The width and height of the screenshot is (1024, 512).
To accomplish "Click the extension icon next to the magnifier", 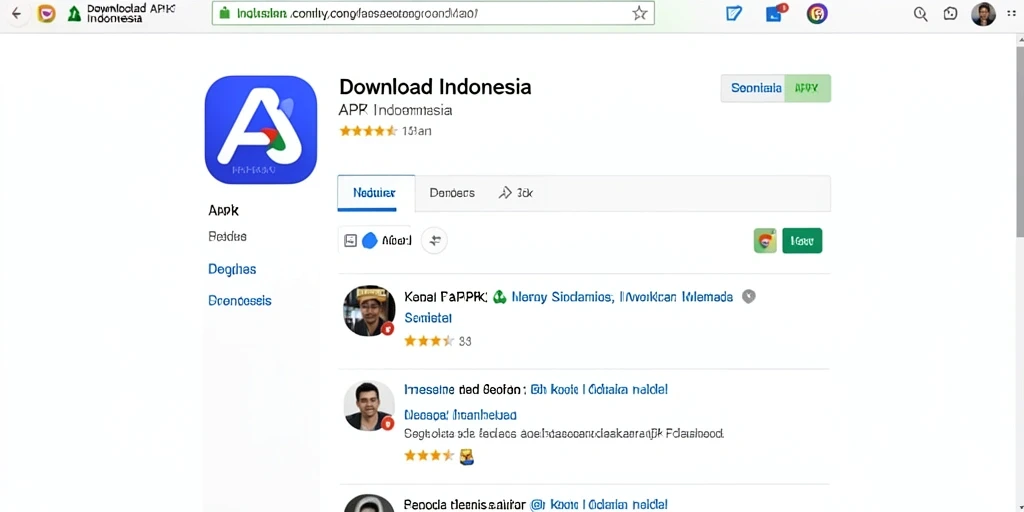I will [951, 14].
